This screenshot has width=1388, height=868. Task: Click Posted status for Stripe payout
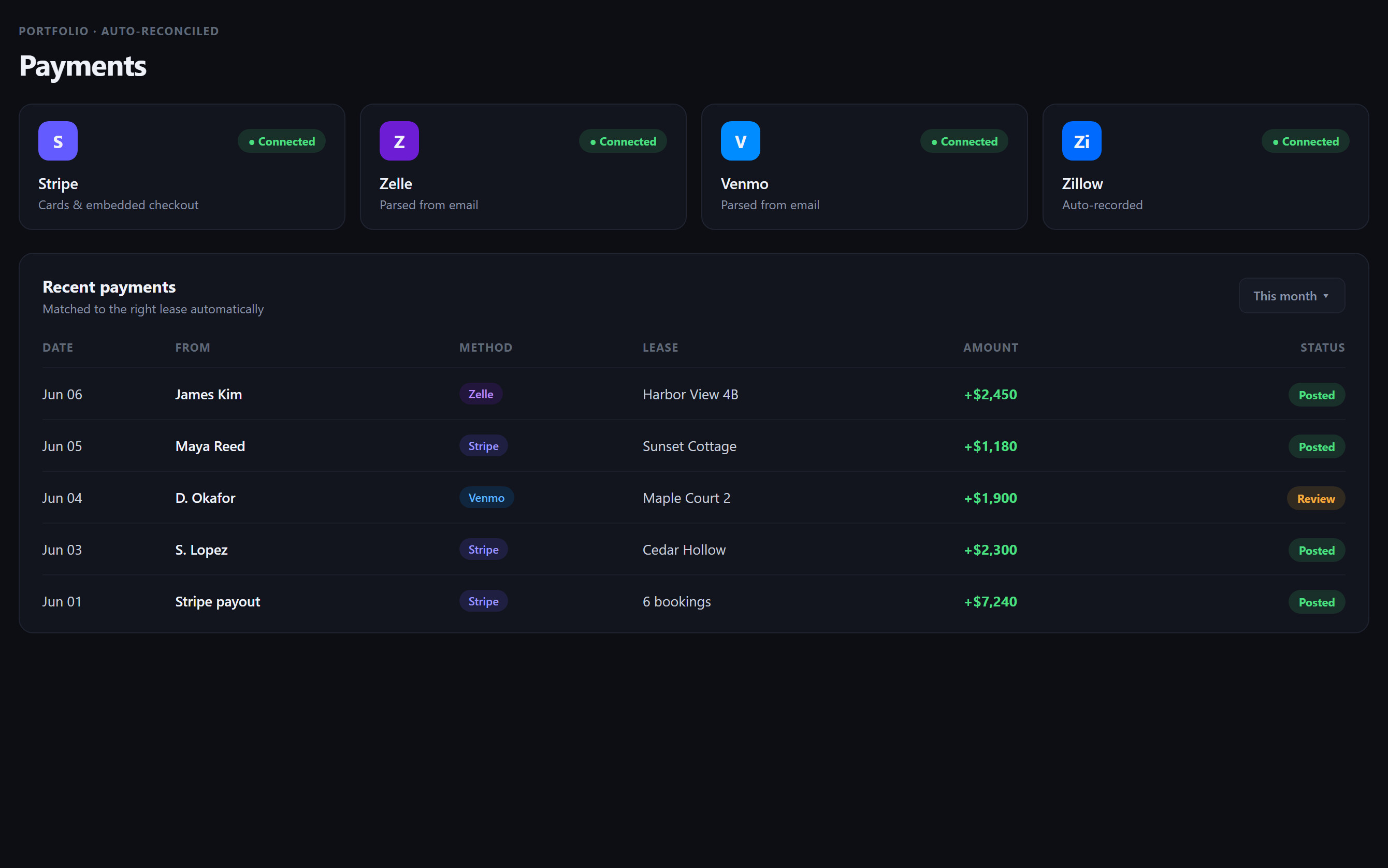pyautogui.click(x=1317, y=602)
